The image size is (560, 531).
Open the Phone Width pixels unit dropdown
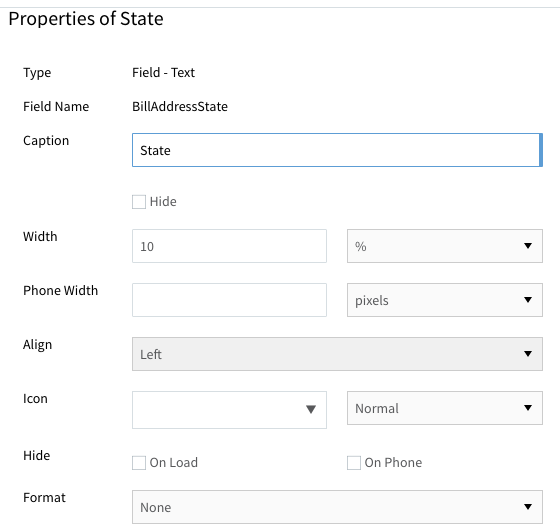pyautogui.click(x=445, y=300)
